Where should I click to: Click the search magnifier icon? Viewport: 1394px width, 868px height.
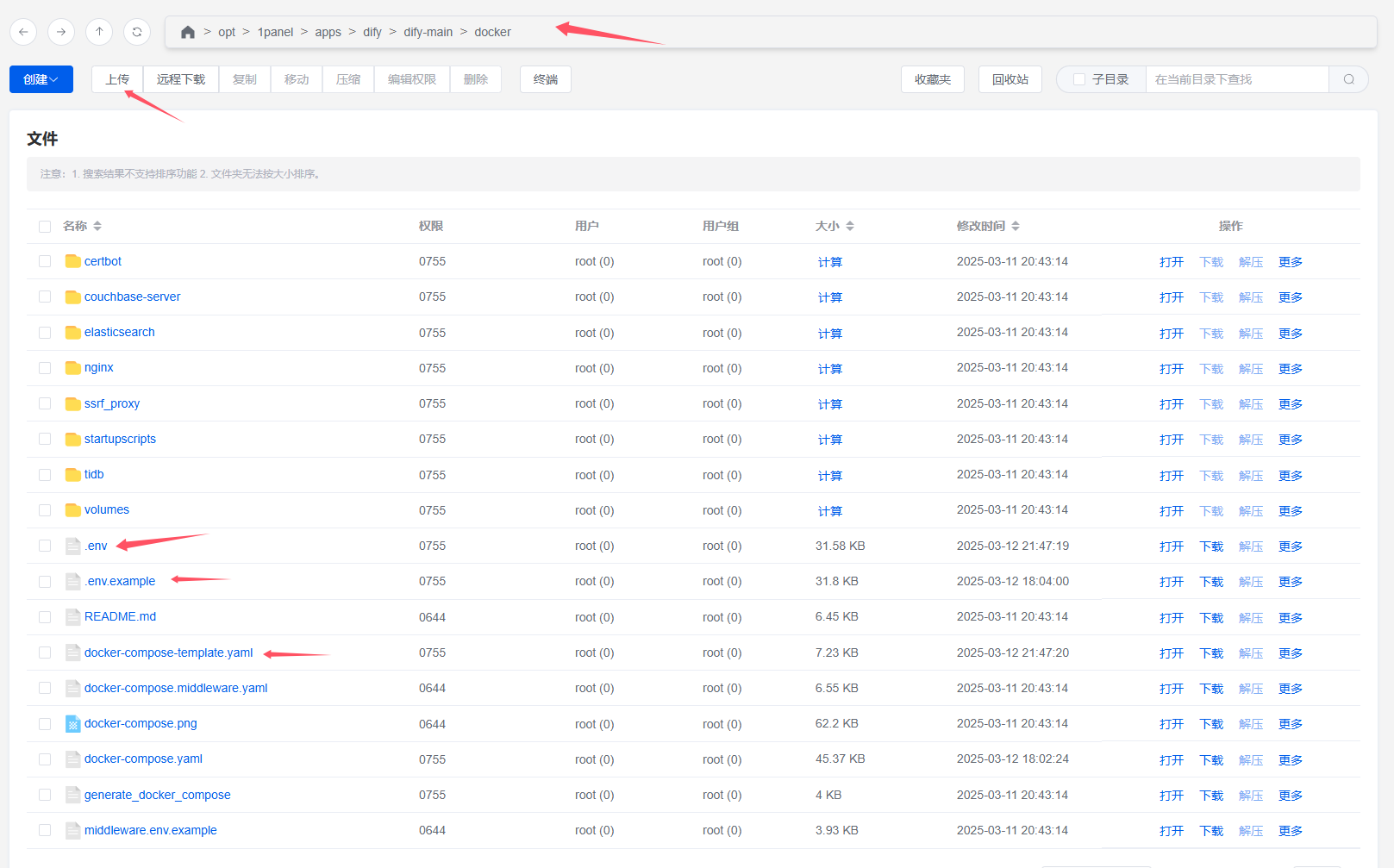tap(1348, 79)
